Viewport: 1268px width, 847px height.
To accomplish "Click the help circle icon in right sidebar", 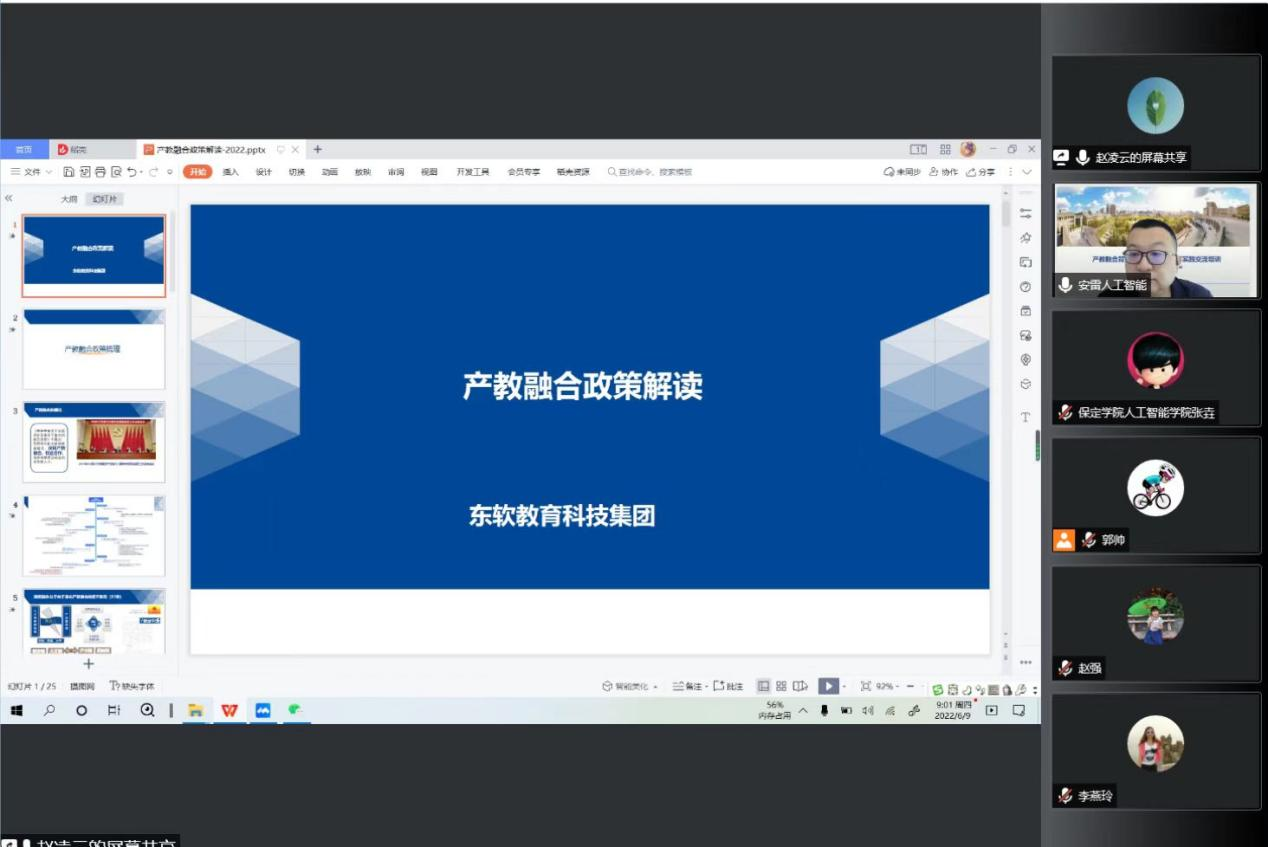I will click(x=1025, y=287).
